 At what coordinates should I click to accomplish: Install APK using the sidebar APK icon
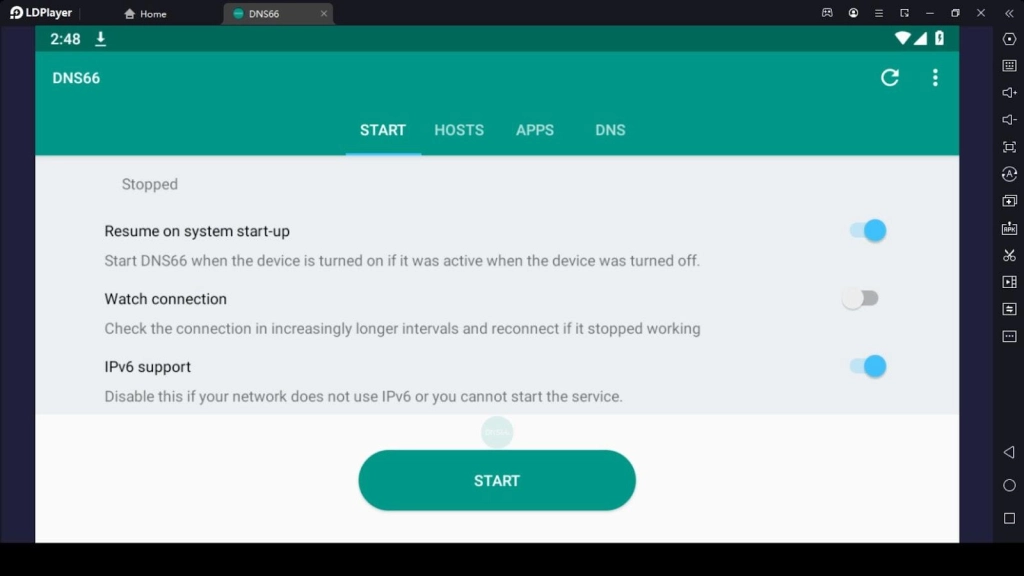(1009, 228)
